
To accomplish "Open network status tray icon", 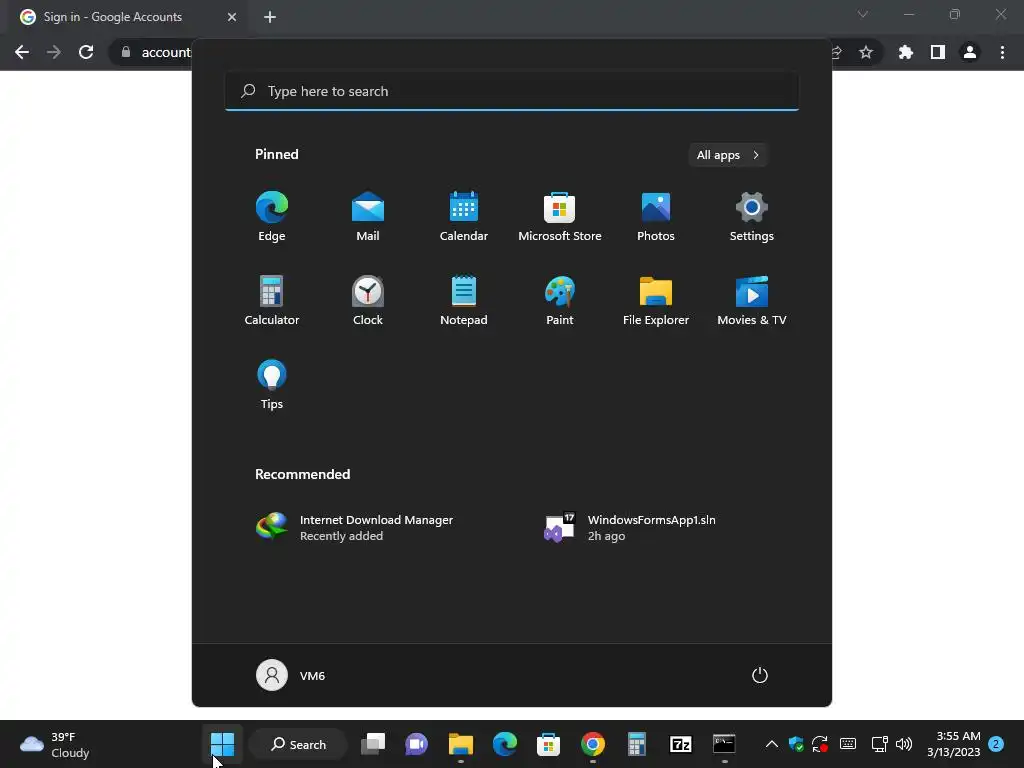I will coord(879,744).
